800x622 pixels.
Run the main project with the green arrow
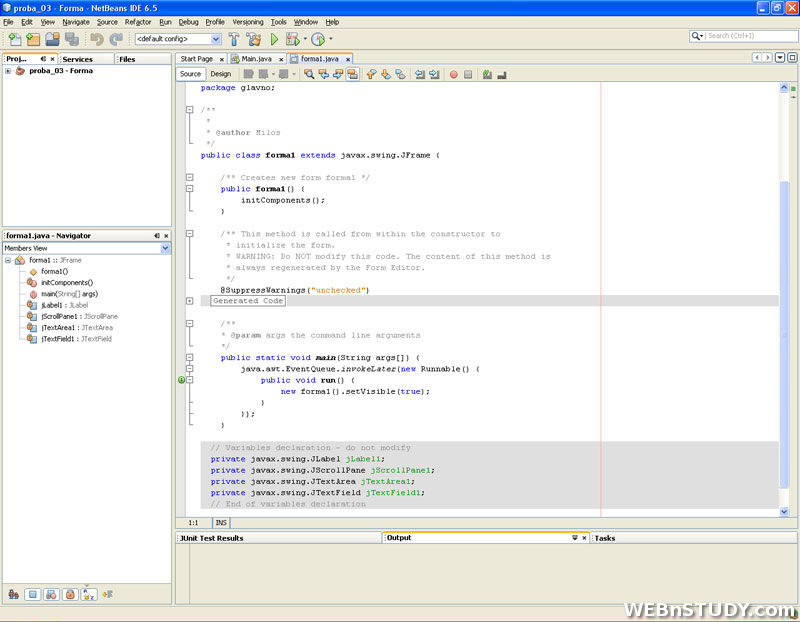pyautogui.click(x=274, y=39)
